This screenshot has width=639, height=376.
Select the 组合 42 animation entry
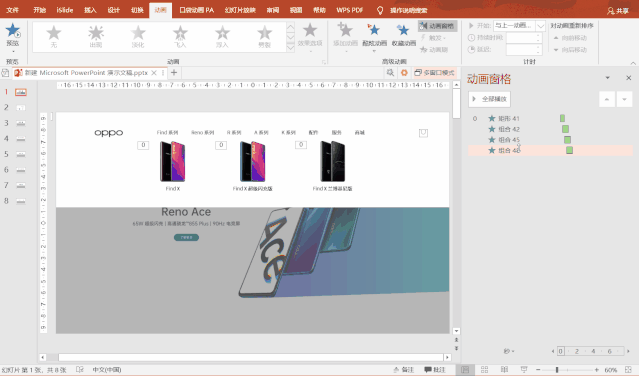pyautogui.click(x=550, y=129)
